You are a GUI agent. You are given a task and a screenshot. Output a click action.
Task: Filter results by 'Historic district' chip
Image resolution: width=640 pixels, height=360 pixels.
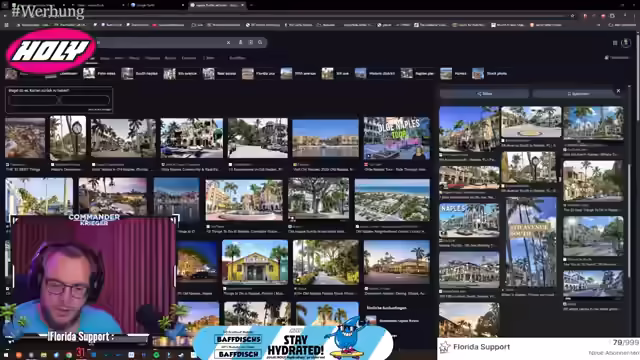[376, 73]
